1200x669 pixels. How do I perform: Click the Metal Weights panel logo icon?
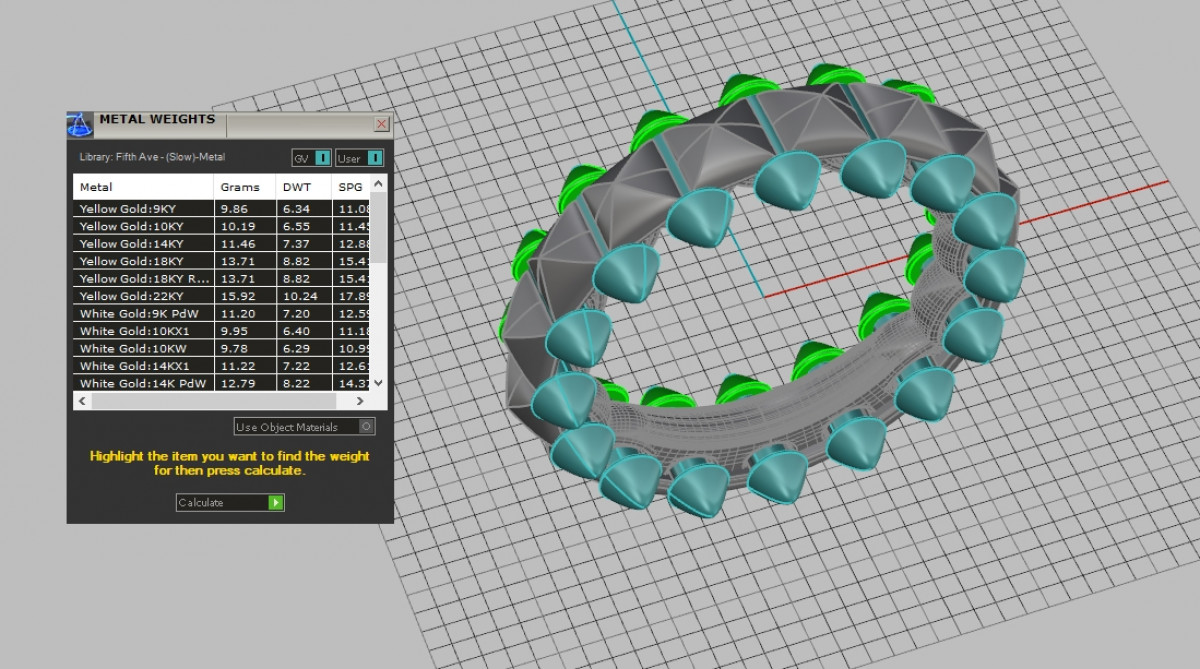(80, 125)
